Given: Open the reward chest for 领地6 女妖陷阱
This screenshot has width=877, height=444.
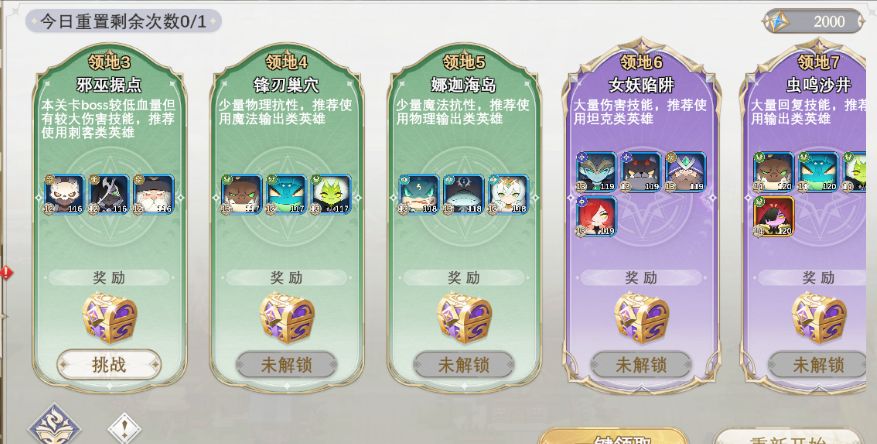Looking at the screenshot, I should (642, 318).
